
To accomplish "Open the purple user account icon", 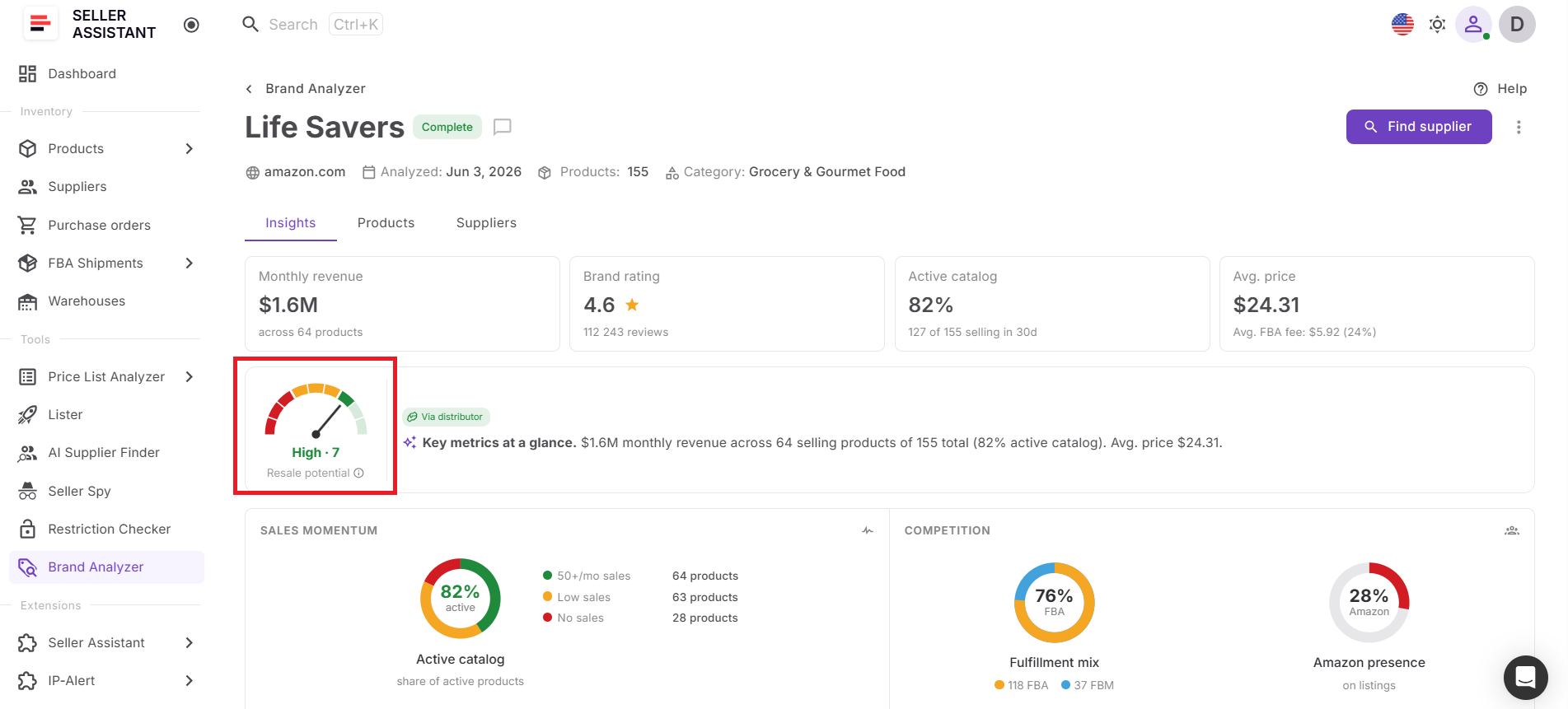I will coord(1473,25).
